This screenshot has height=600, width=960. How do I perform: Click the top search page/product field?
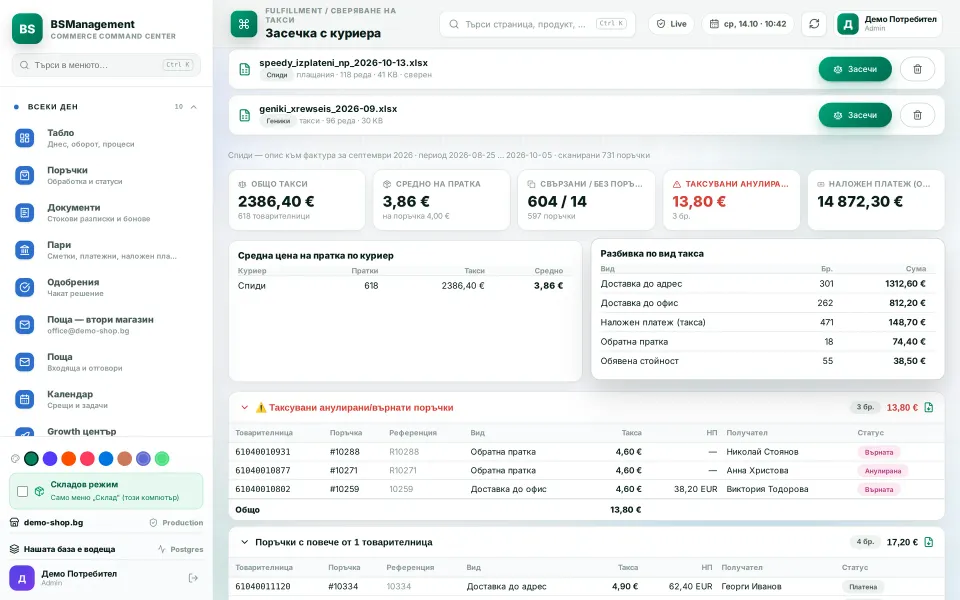[537, 24]
